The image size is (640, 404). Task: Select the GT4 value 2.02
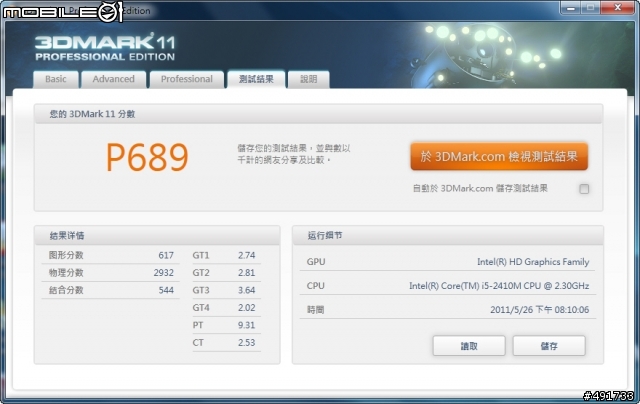coord(247,308)
